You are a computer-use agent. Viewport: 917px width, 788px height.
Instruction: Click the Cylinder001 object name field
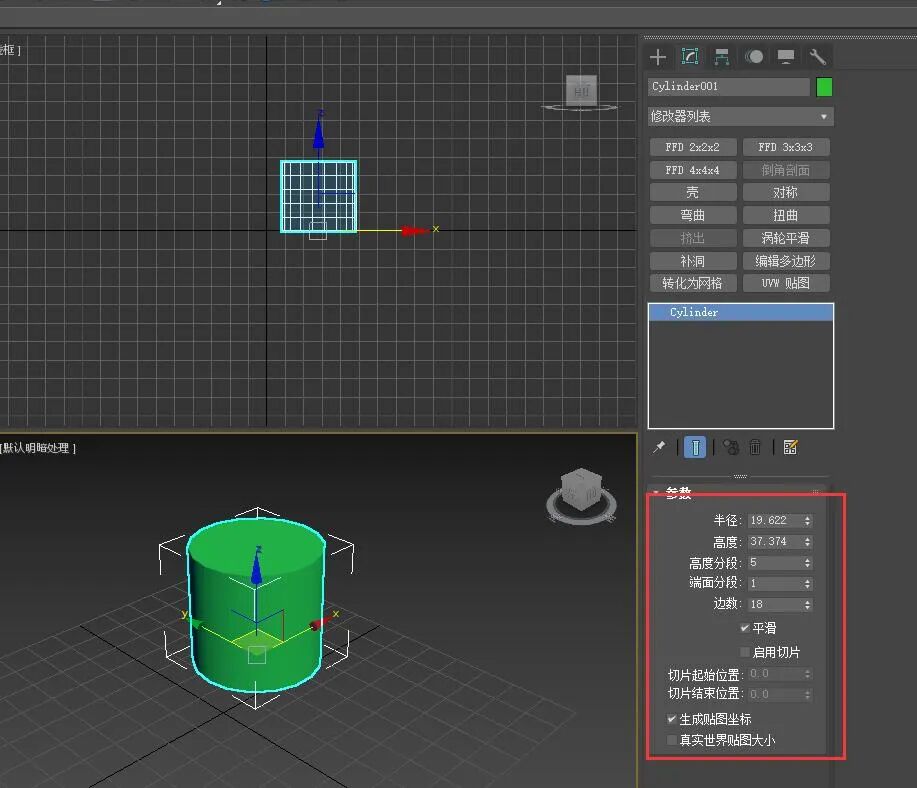[729, 87]
